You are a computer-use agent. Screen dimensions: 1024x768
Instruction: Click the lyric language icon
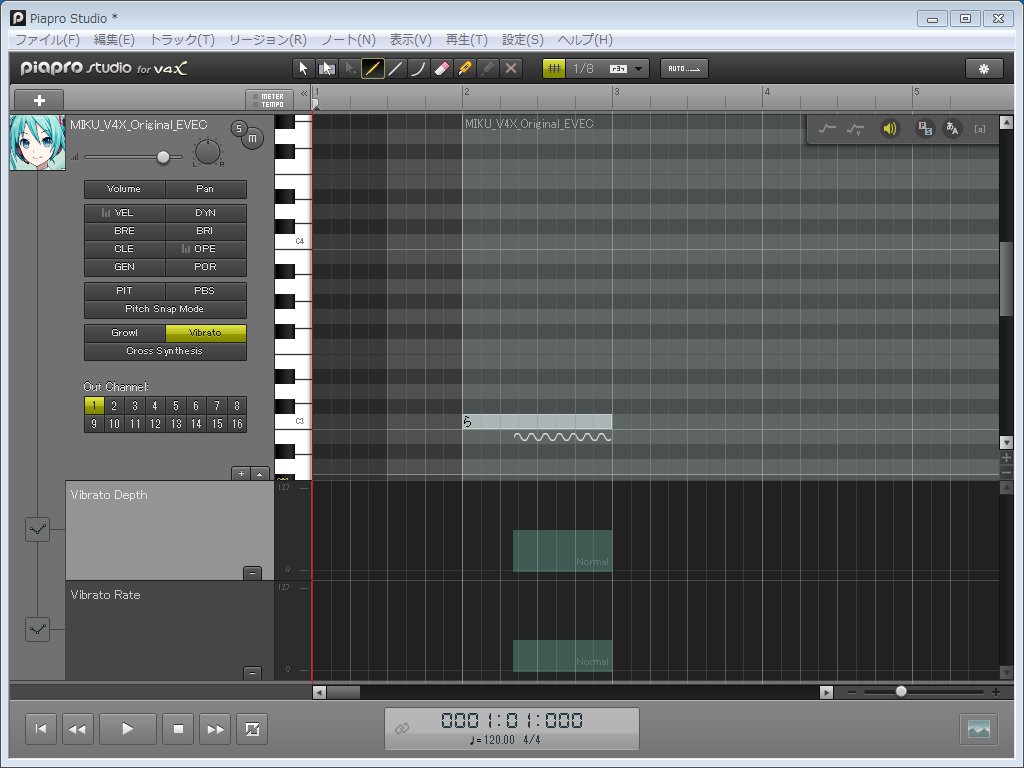click(x=952, y=129)
